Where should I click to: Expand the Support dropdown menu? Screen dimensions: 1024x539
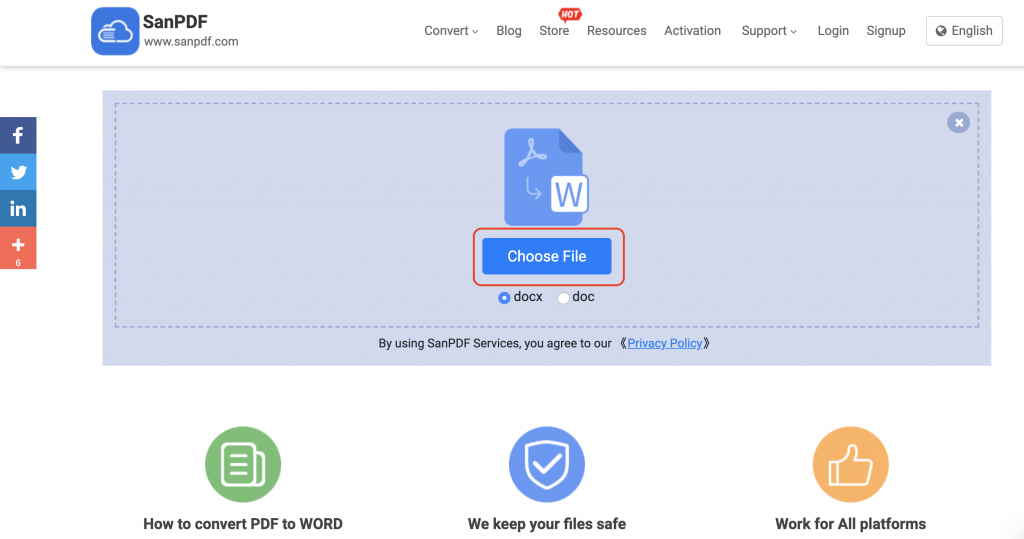tap(769, 31)
